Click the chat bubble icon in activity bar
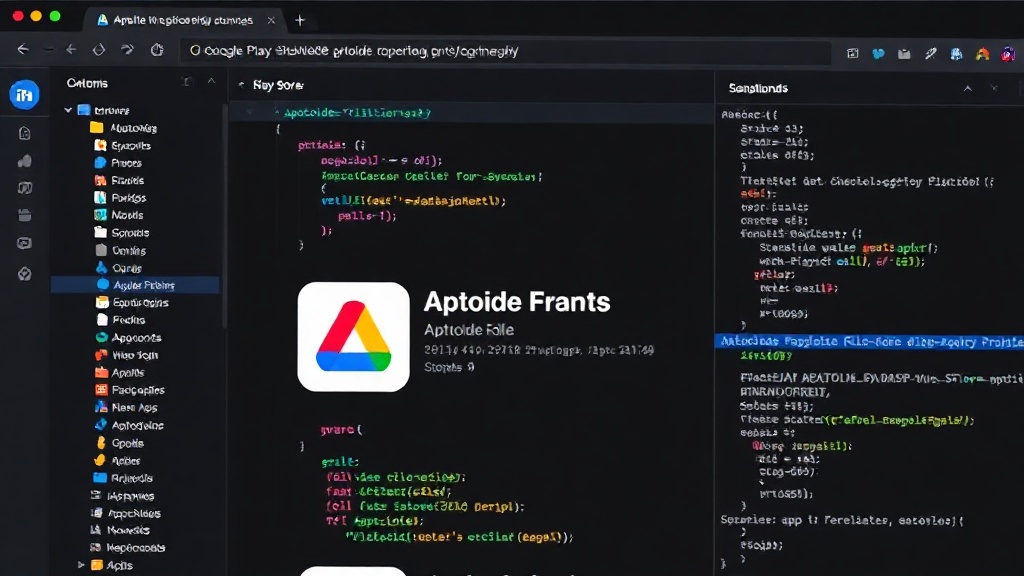 point(24,244)
